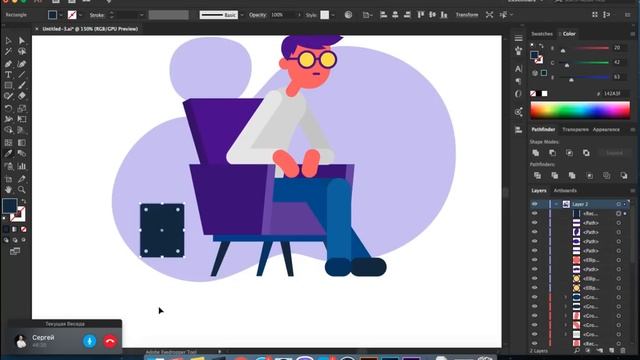
Task: Click the Intersect shape mode icon
Action: pyautogui.click(x=569, y=153)
